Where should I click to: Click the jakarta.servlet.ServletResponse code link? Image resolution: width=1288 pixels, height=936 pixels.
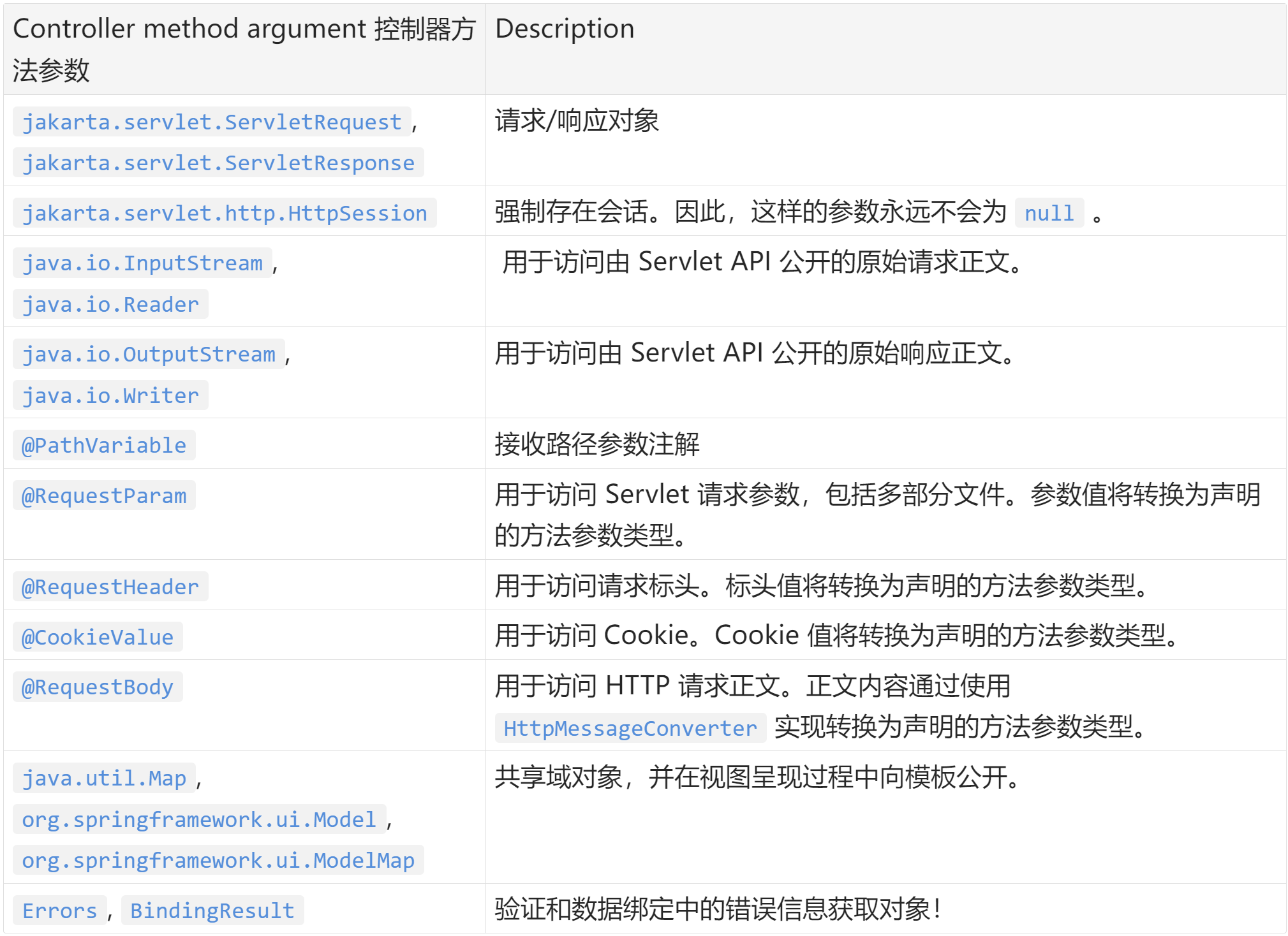tap(218, 163)
